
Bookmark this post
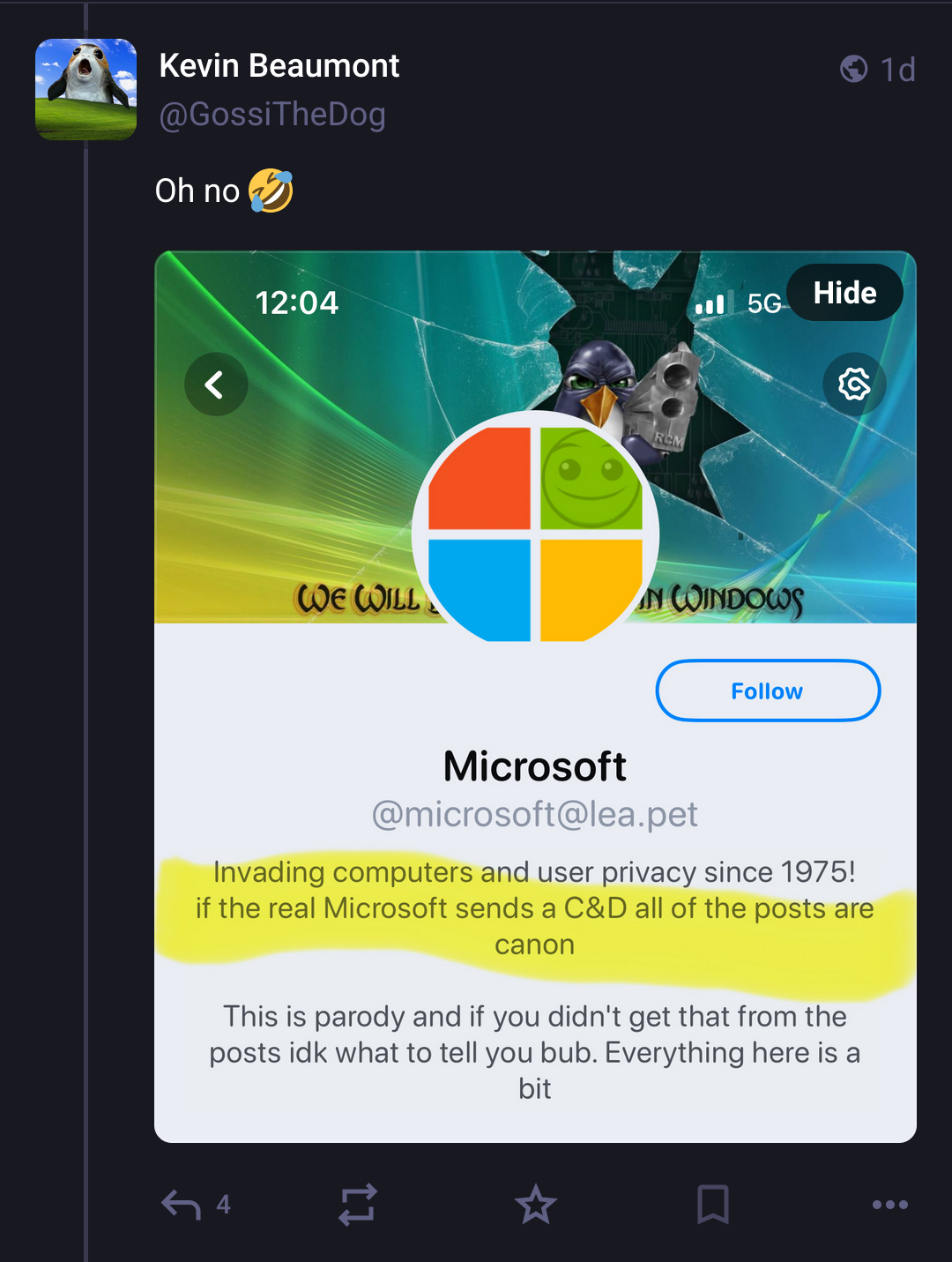713,1205
